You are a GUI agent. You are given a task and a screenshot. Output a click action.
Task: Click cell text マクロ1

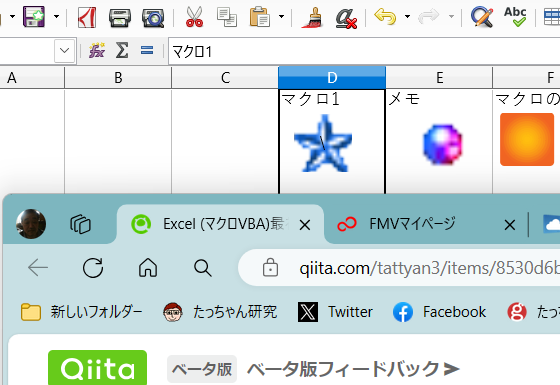pos(310,99)
